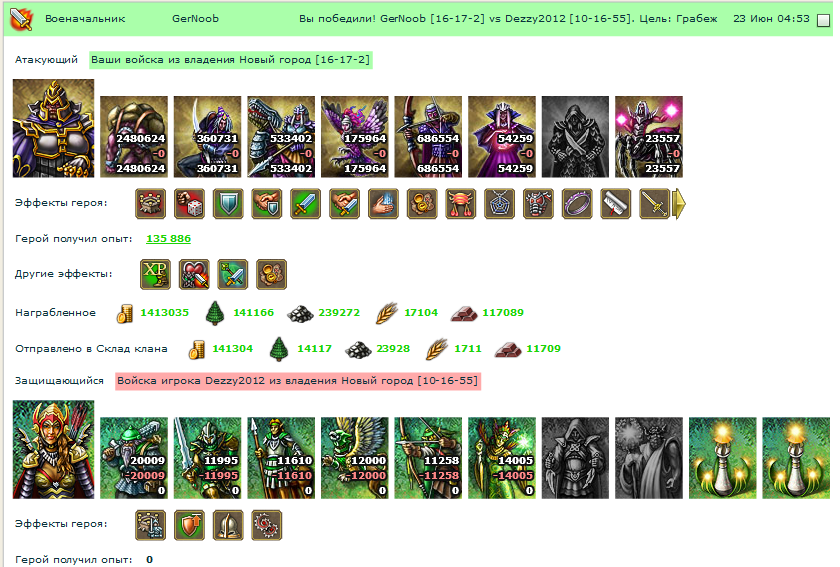Screen dimensions: 840x567
Task: Select the defender's orange shield effect icon
Action: pos(189,525)
